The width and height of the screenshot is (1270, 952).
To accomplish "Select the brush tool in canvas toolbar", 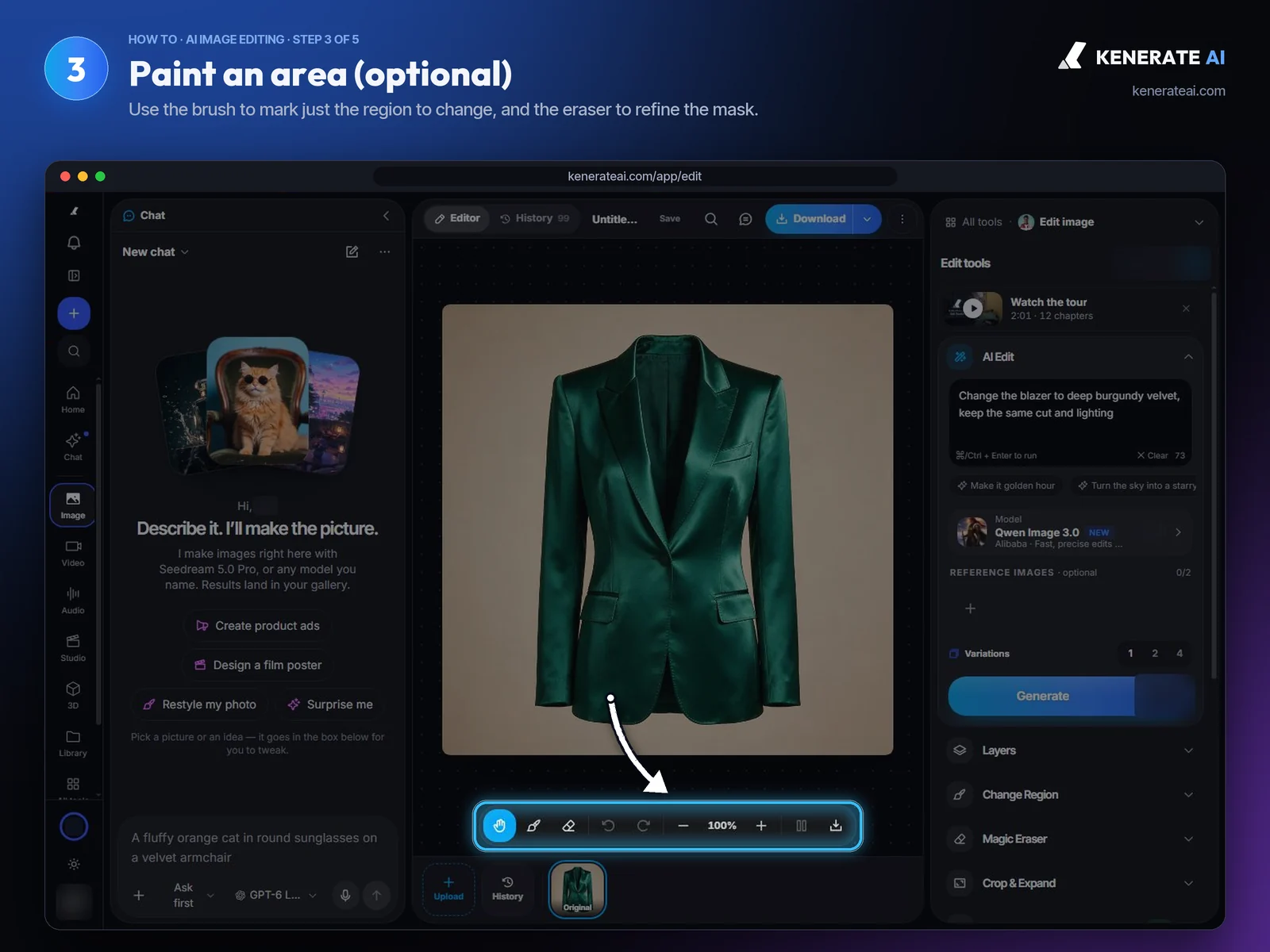I will tap(534, 826).
